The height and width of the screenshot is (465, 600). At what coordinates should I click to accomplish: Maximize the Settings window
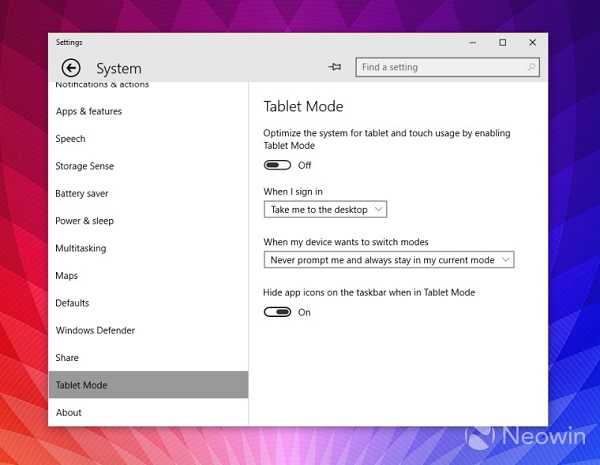click(502, 42)
